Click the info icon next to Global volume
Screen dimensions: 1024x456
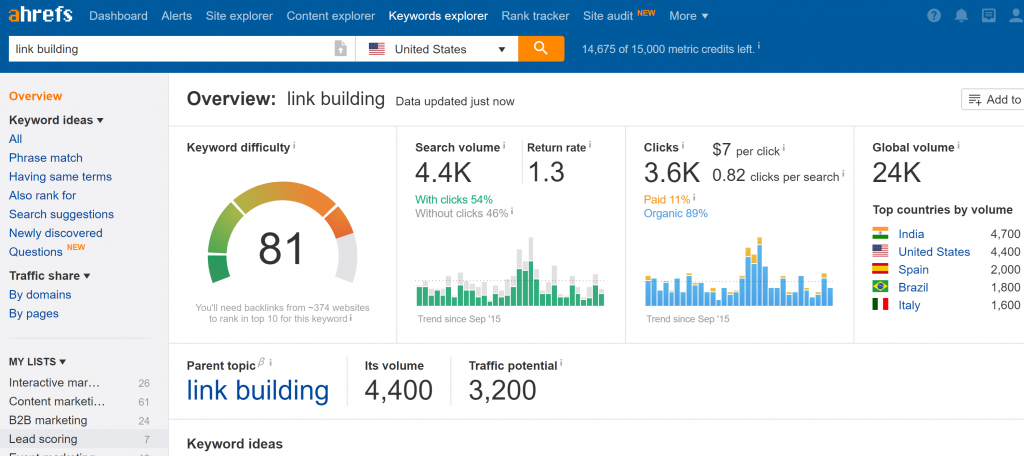[959, 146]
